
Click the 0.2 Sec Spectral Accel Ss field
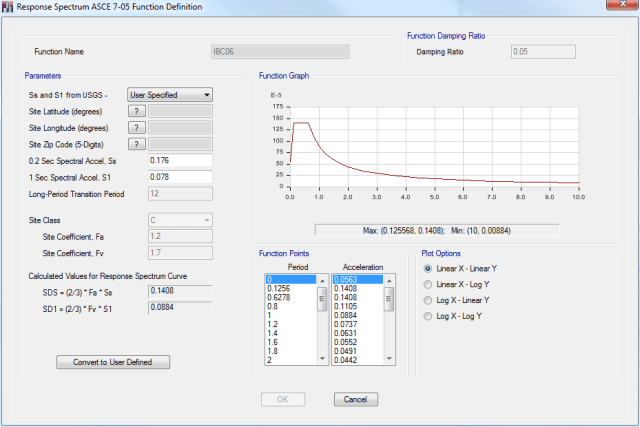click(180, 161)
